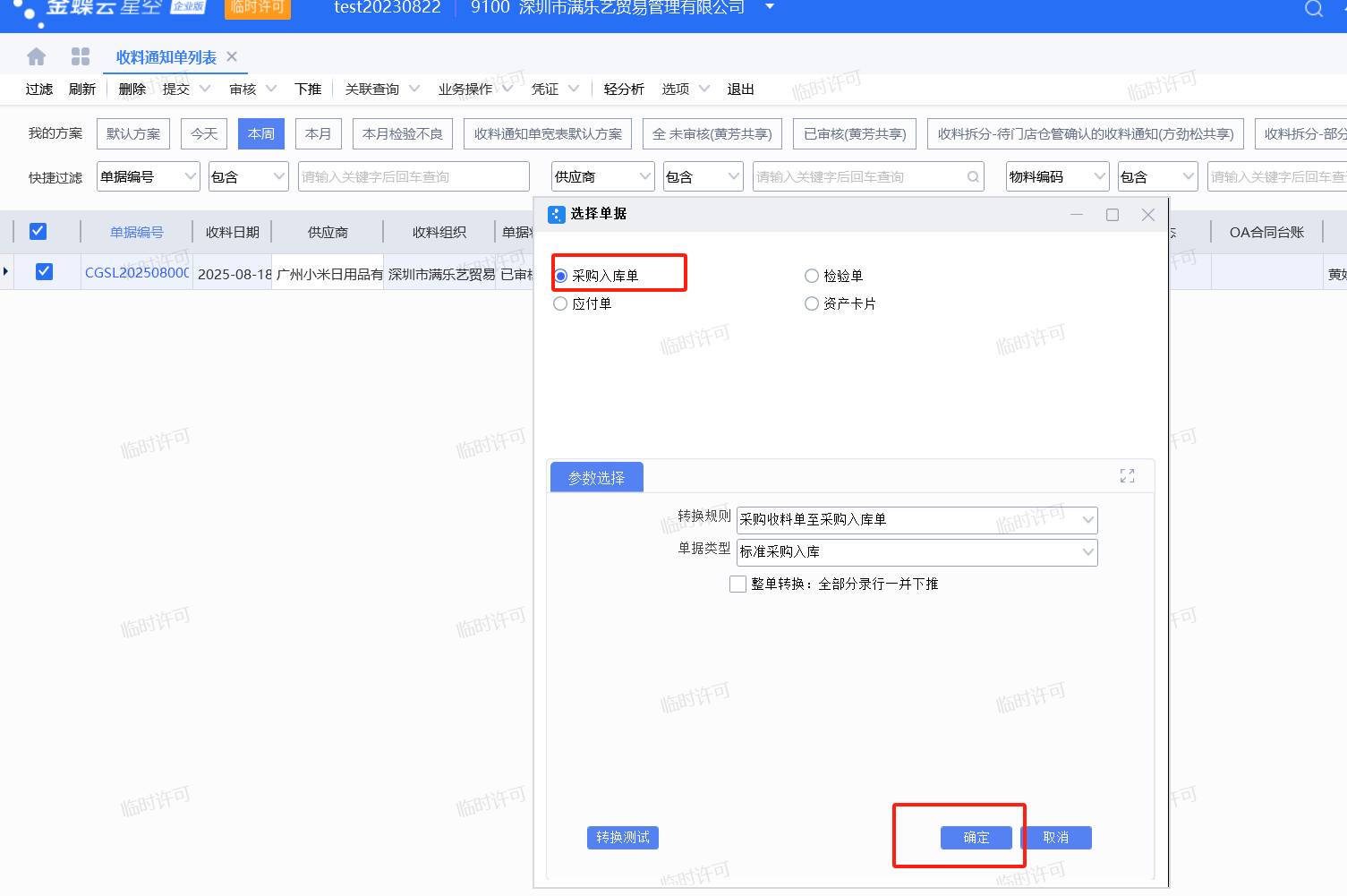Go to the home page icon

coord(37,57)
